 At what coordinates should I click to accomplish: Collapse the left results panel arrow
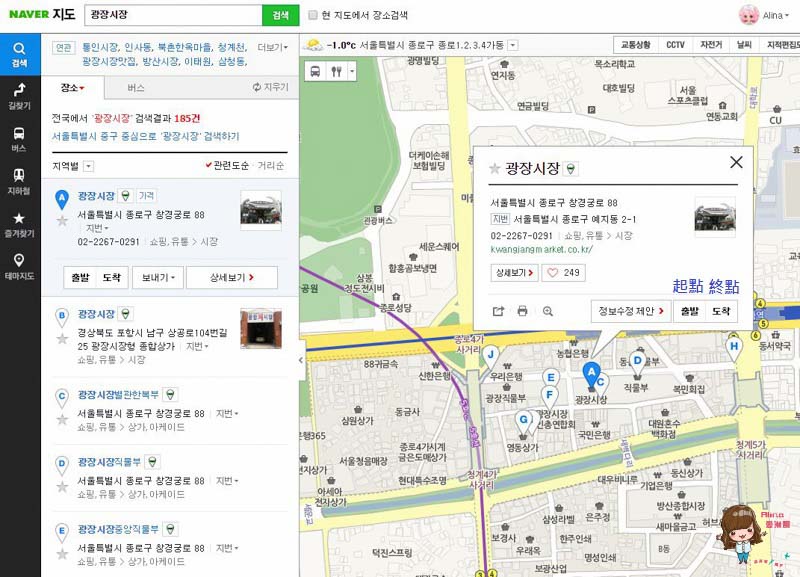[x=301, y=360]
